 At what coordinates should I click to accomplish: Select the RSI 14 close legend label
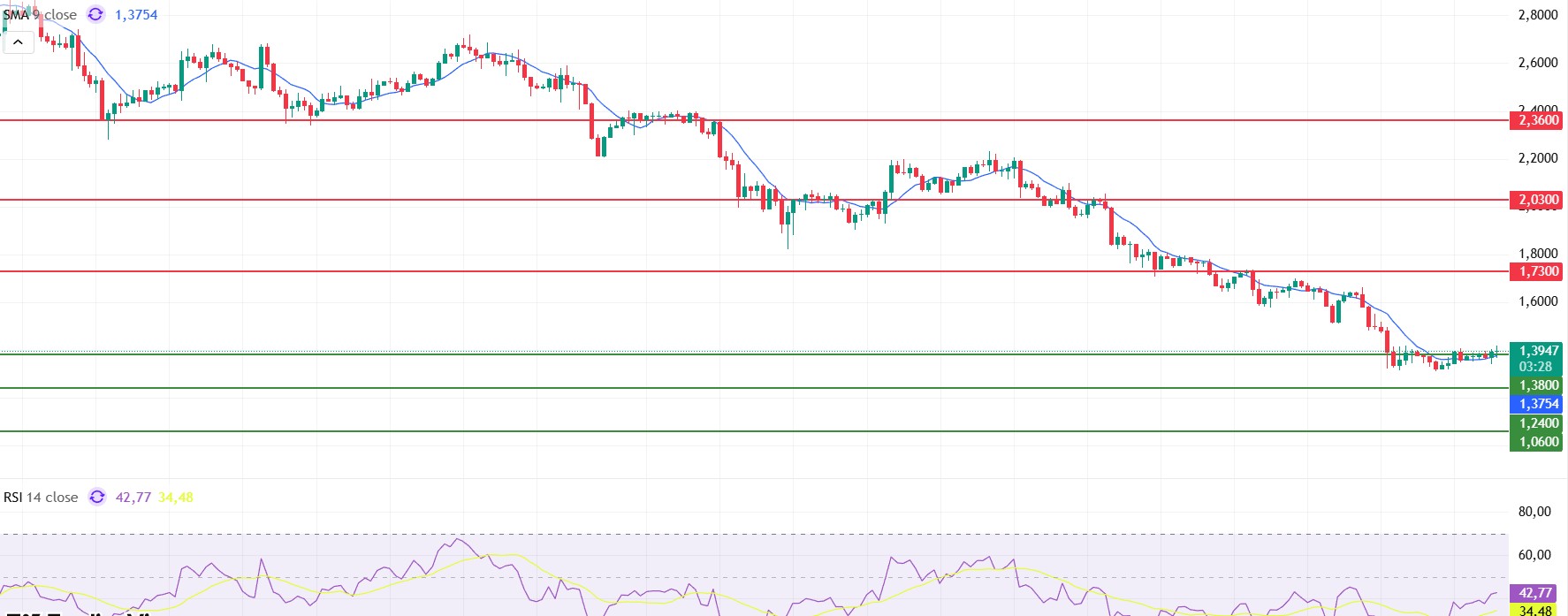tap(41, 498)
